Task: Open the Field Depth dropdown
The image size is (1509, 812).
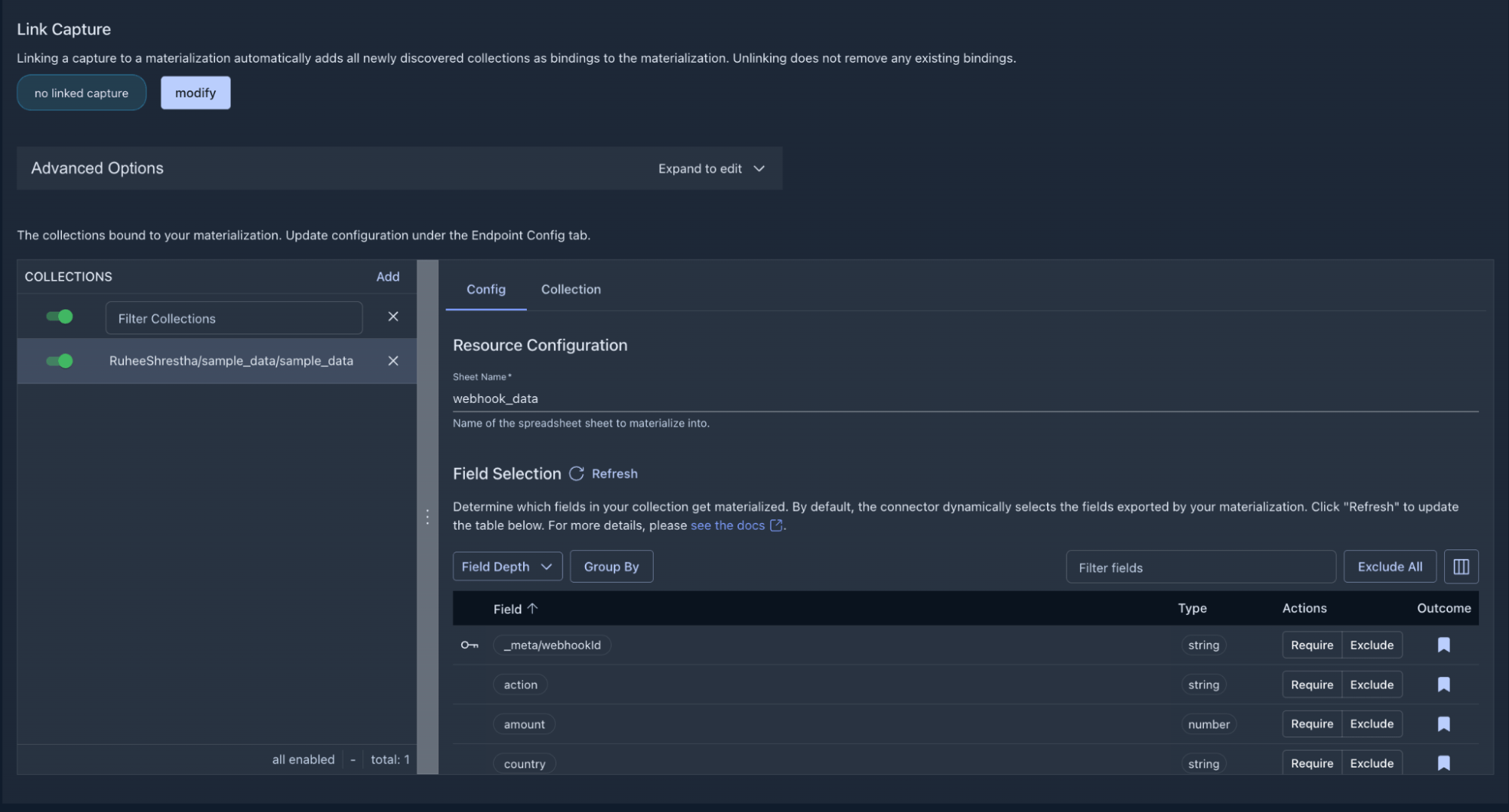Action: [x=507, y=567]
